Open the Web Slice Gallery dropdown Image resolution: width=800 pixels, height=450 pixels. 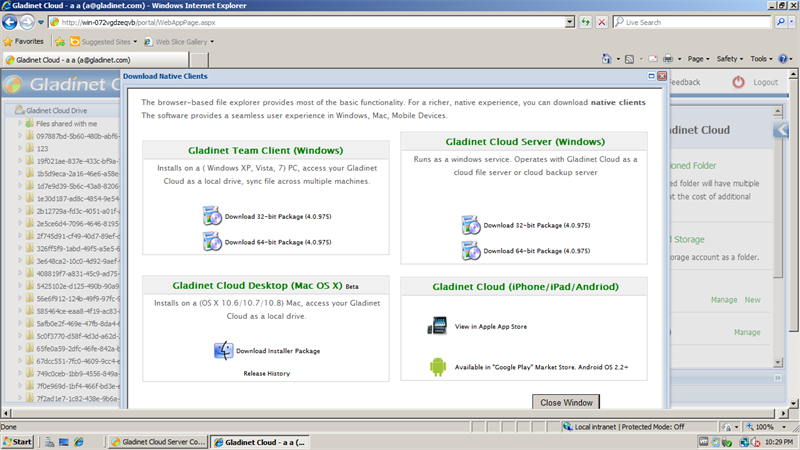[x=212, y=42]
